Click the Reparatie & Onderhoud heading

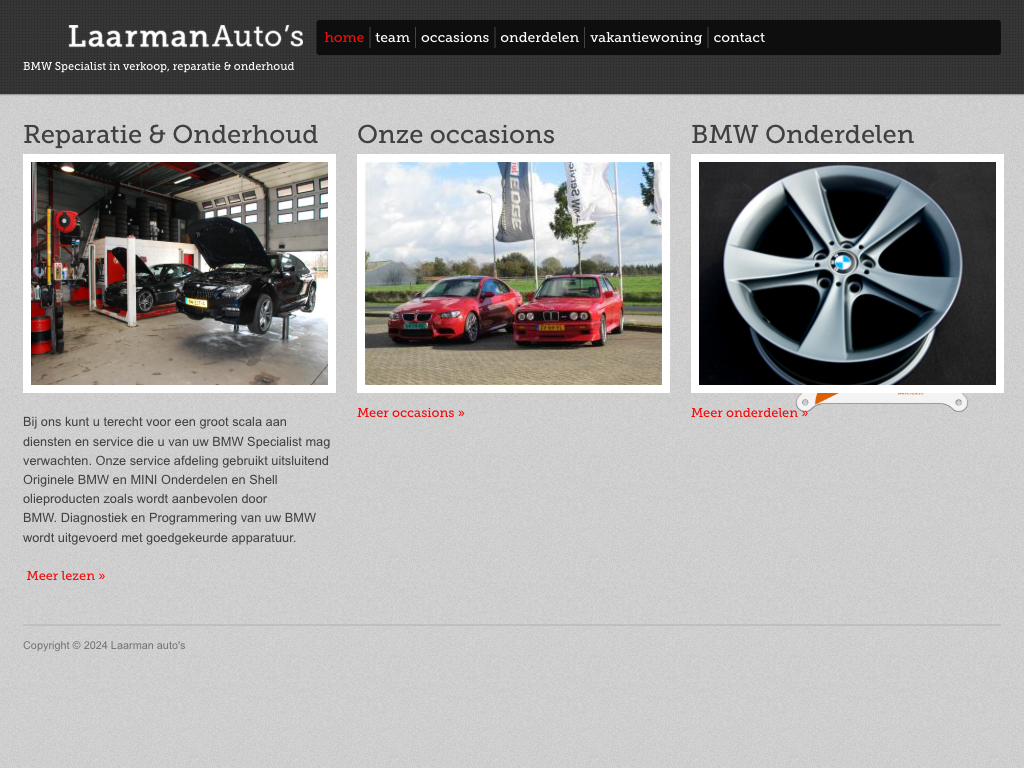pyautogui.click(x=170, y=134)
